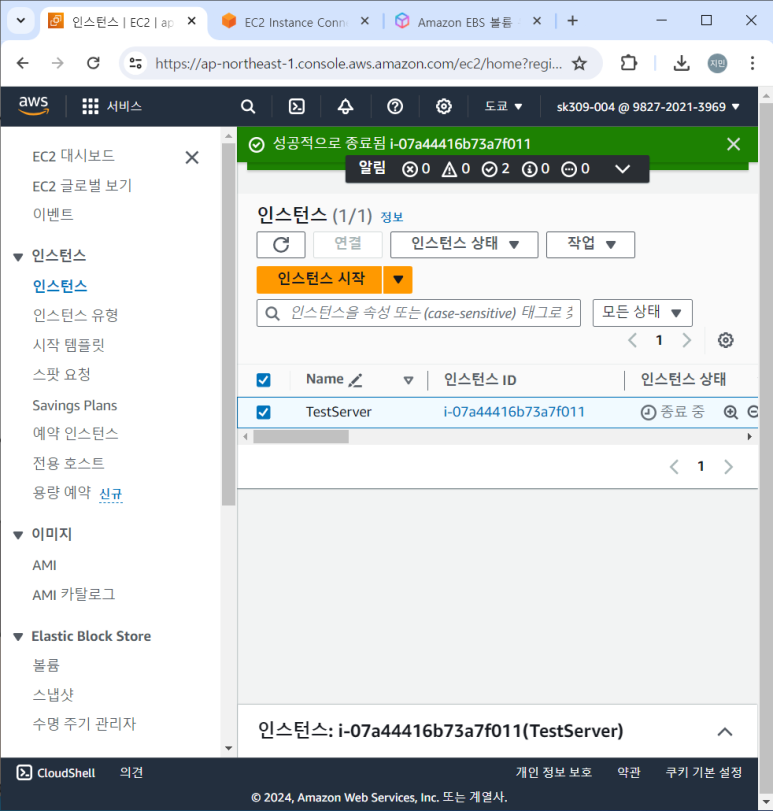Reload the browser page

[93, 64]
